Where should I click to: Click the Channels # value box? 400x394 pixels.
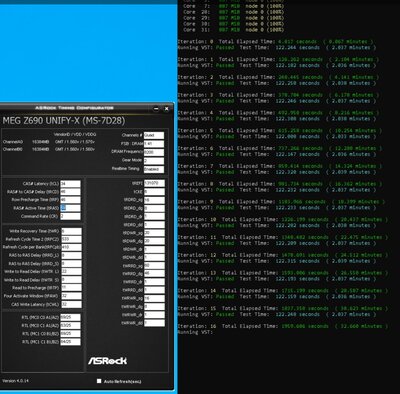coord(154,135)
